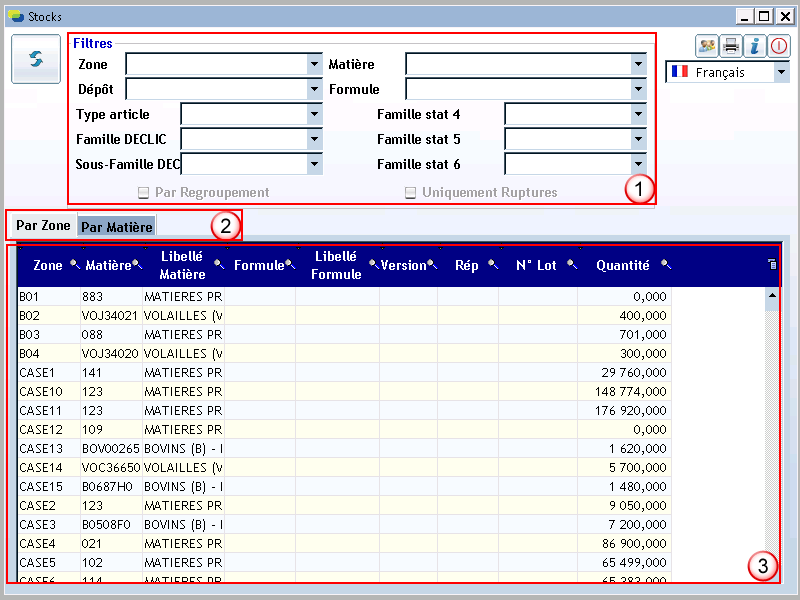The height and width of the screenshot is (600, 800).
Task: Click the search icon beside Matière column header
Action: coord(137,264)
